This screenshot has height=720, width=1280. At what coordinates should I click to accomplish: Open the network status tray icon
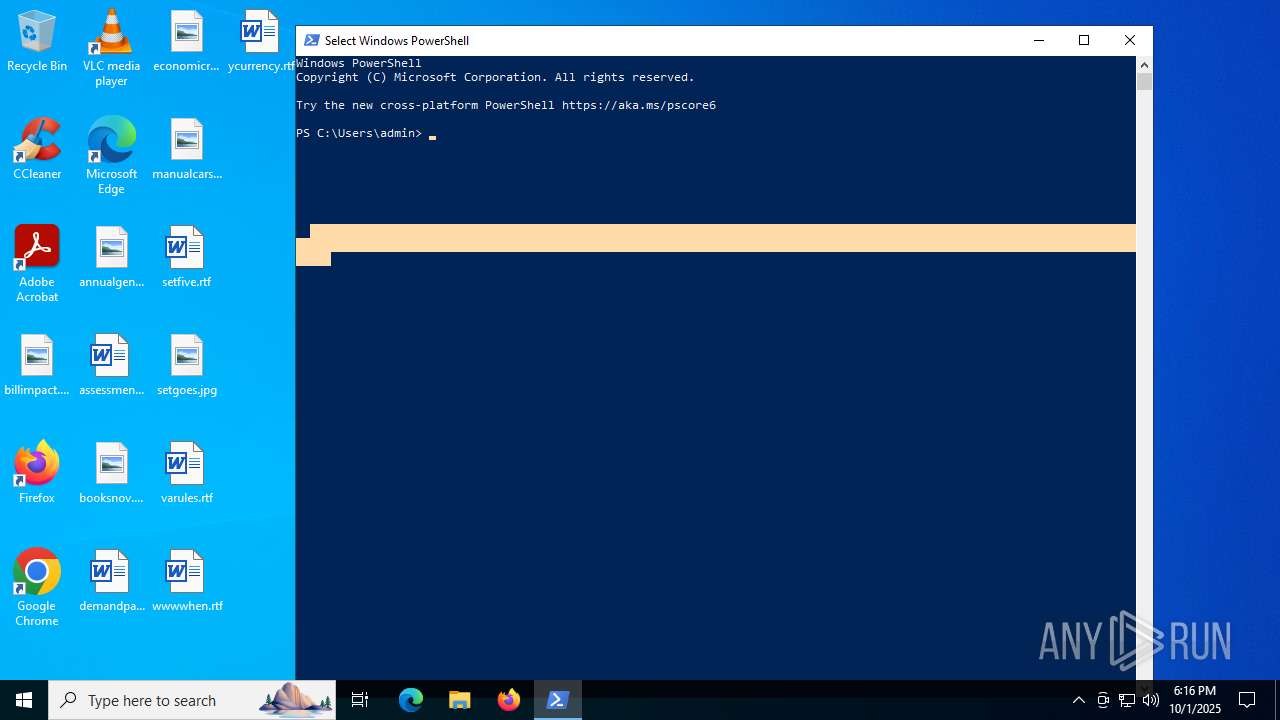1127,700
